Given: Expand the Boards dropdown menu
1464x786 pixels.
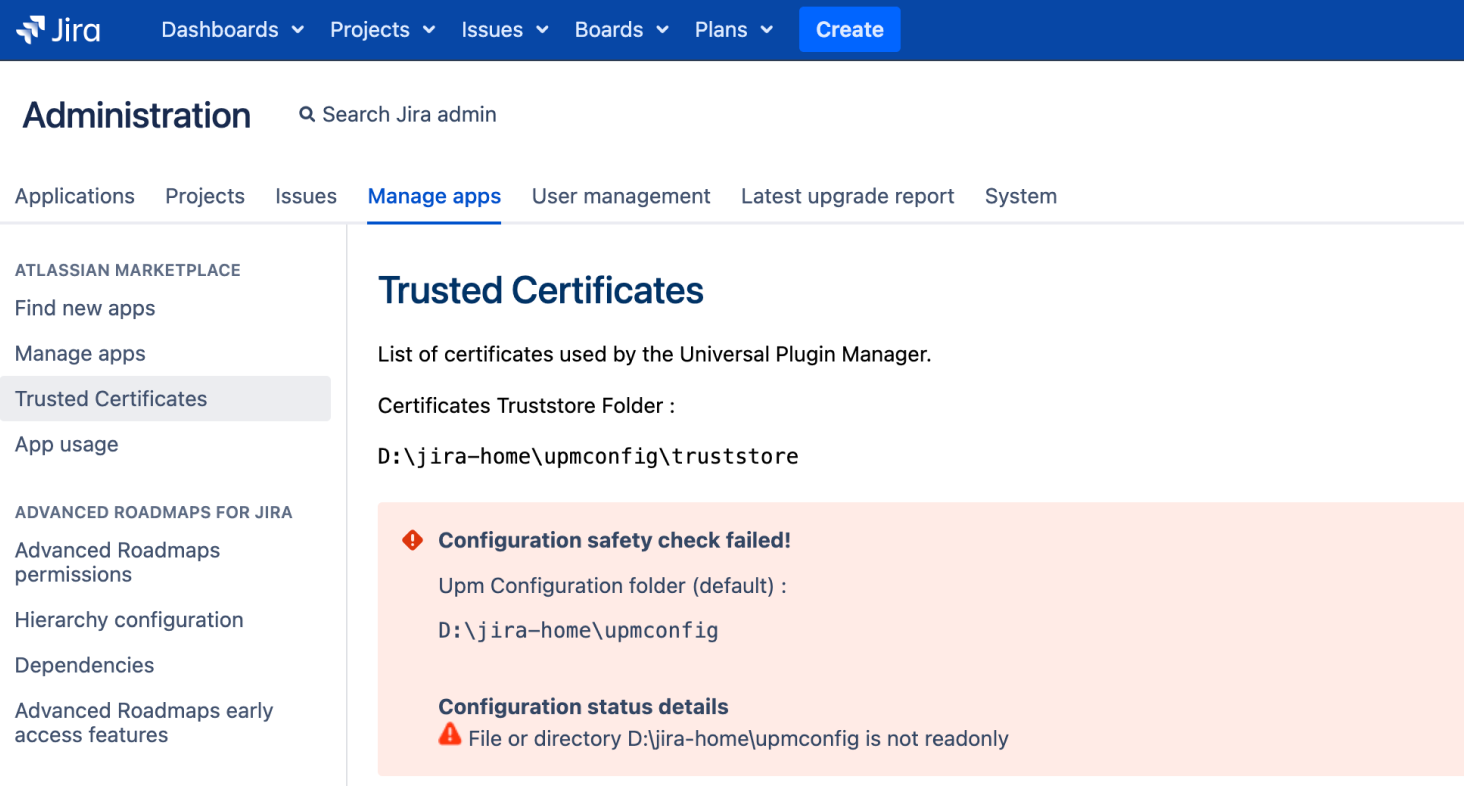Looking at the screenshot, I should [621, 30].
